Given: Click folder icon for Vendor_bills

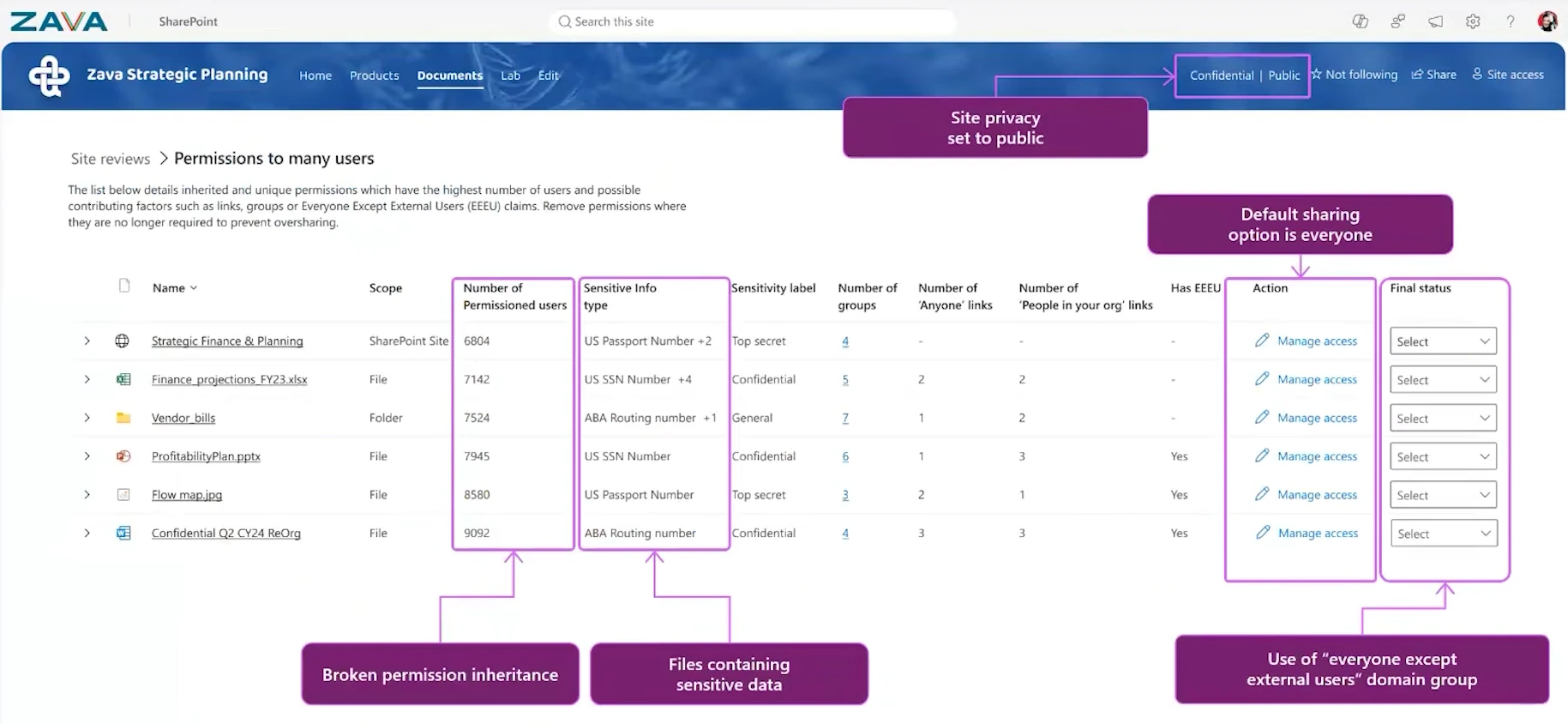Looking at the screenshot, I should coord(123,418).
